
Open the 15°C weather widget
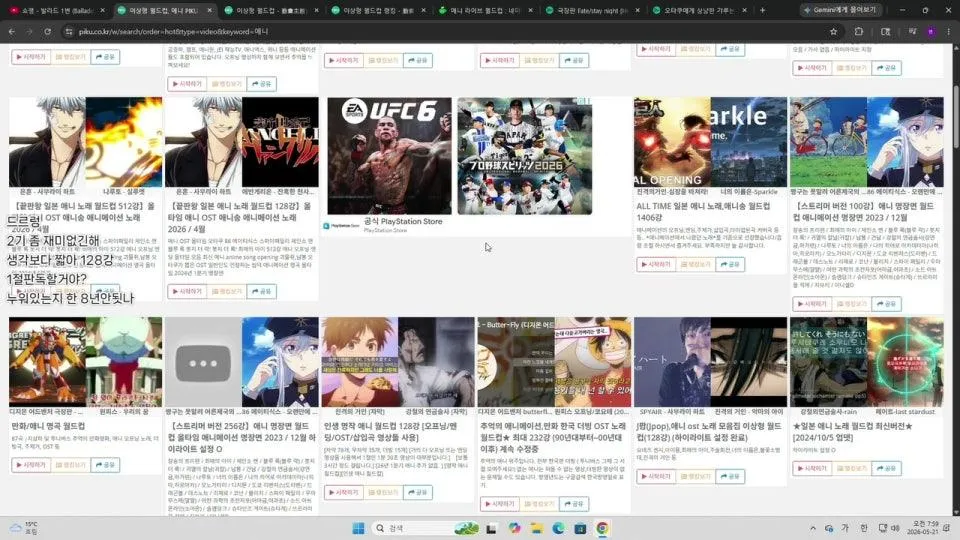click(x=23, y=528)
